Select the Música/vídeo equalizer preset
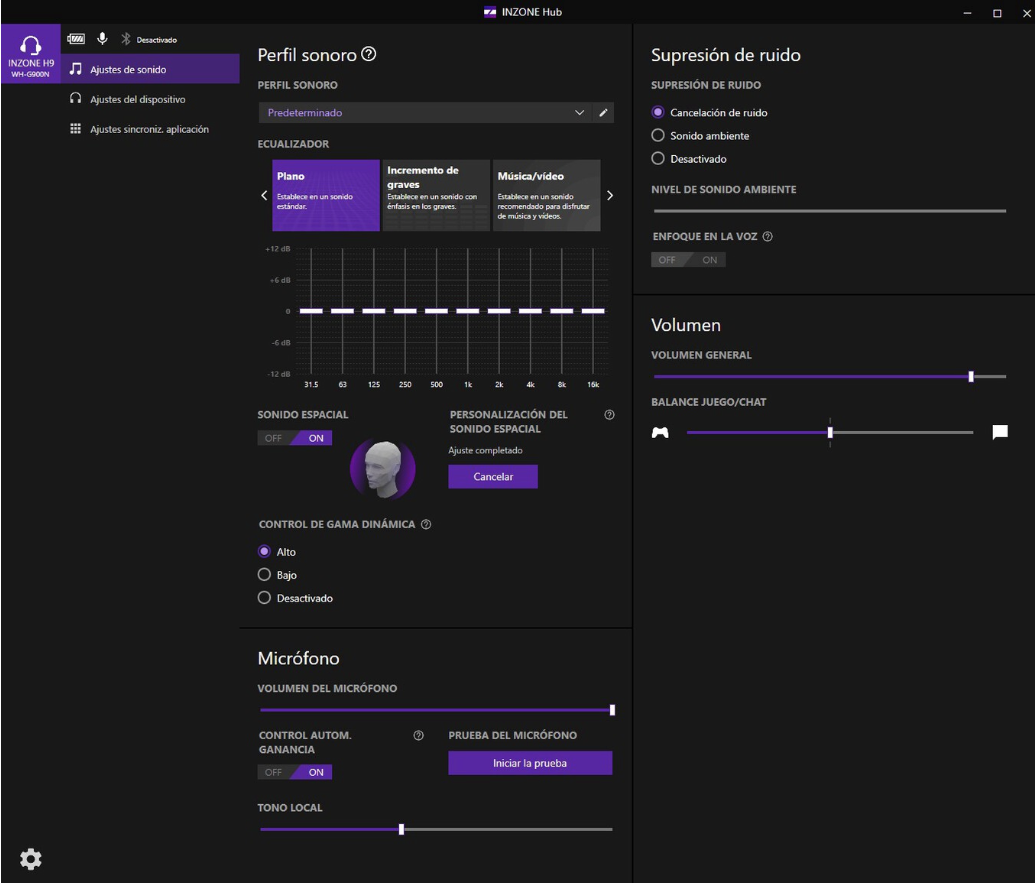1035x883 pixels. 547,195
